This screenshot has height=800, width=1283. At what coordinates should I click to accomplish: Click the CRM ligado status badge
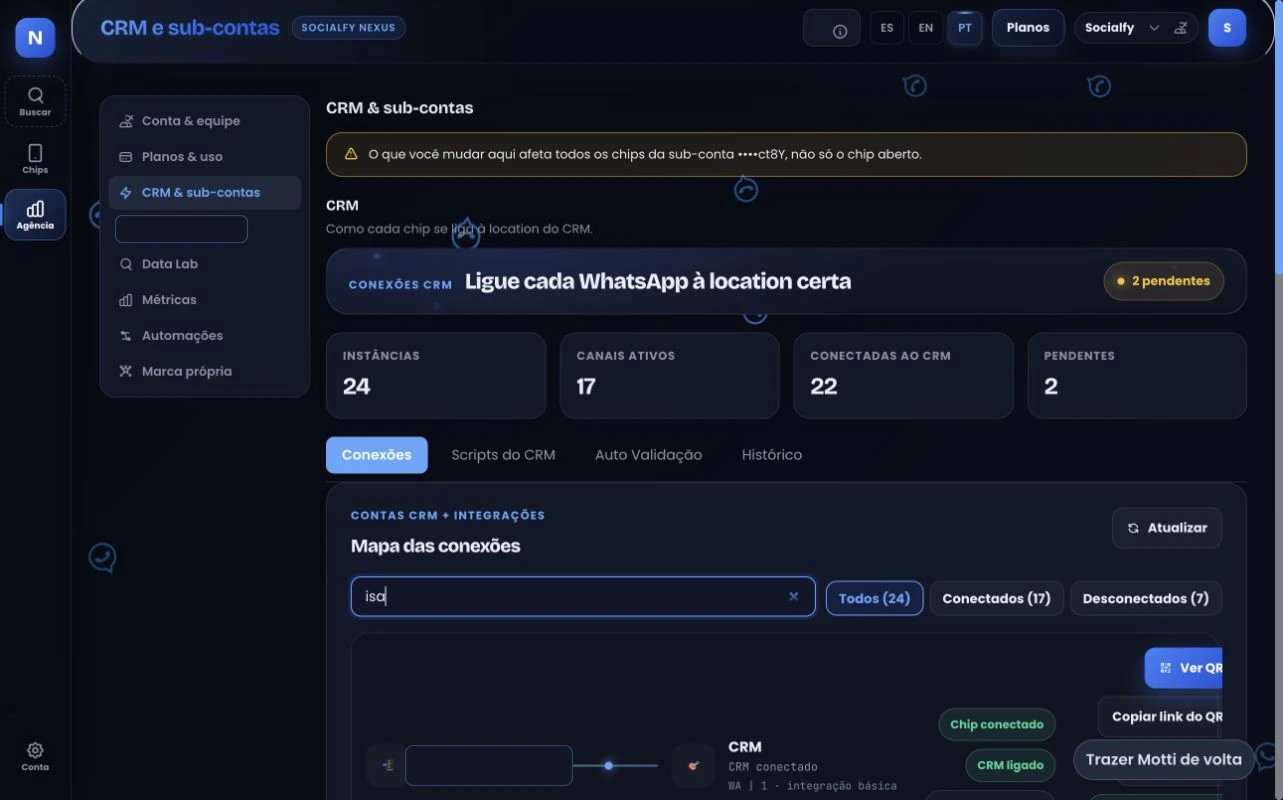click(1010, 766)
